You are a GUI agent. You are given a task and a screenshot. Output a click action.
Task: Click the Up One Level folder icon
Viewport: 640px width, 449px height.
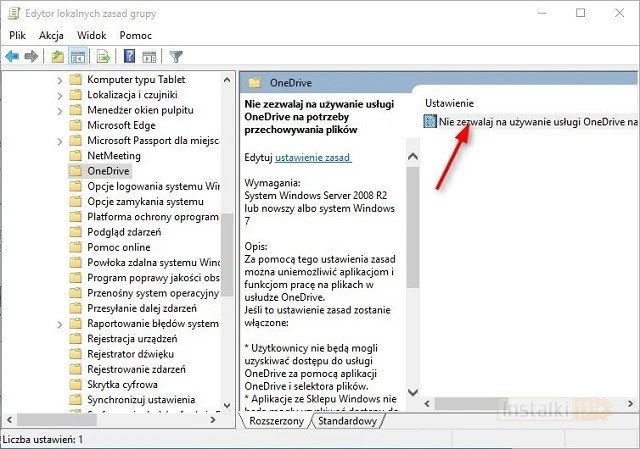pyautogui.click(x=58, y=56)
